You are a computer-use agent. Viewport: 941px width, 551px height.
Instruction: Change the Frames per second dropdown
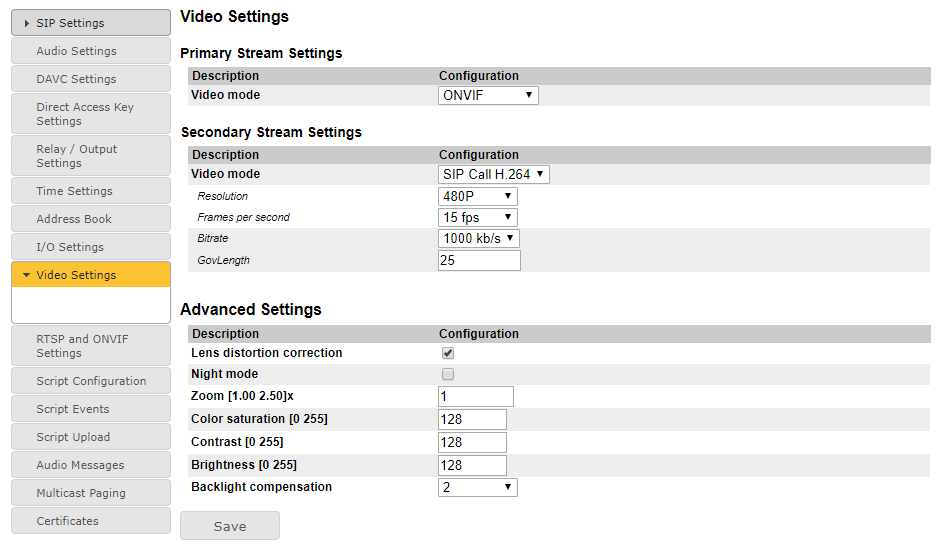(478, 217)
